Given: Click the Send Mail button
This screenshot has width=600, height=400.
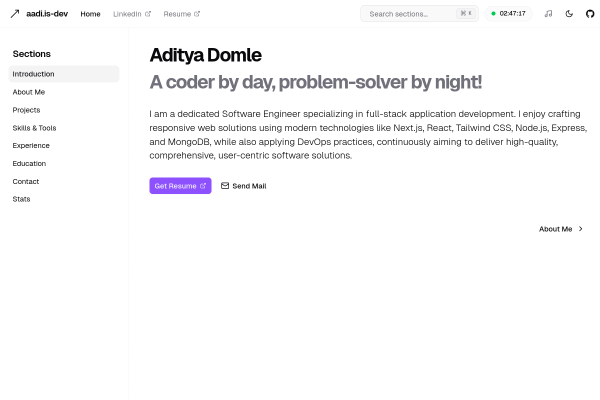Looking at the screenshot, I should pyautogui.click(x=243, y=186).
